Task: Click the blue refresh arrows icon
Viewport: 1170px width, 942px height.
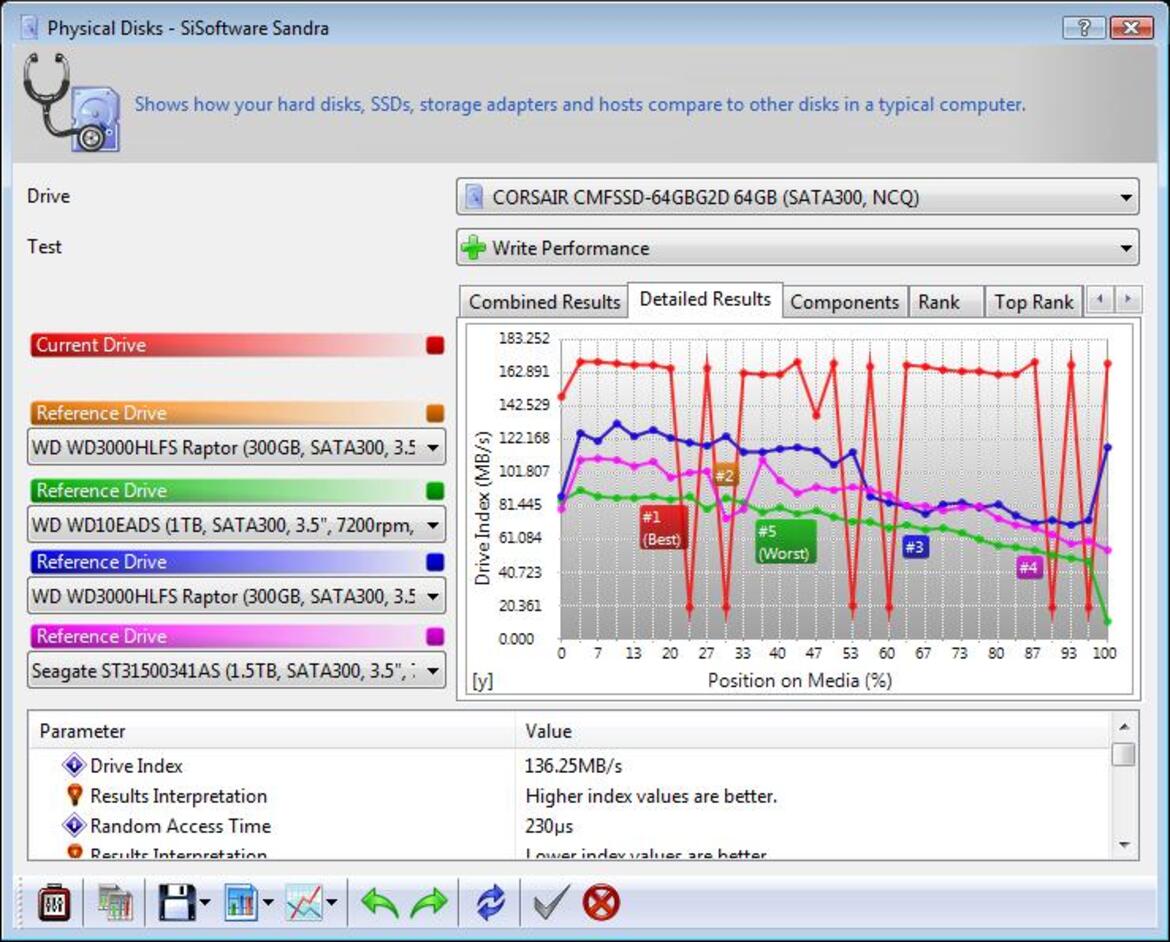Action: pos(490,903)
